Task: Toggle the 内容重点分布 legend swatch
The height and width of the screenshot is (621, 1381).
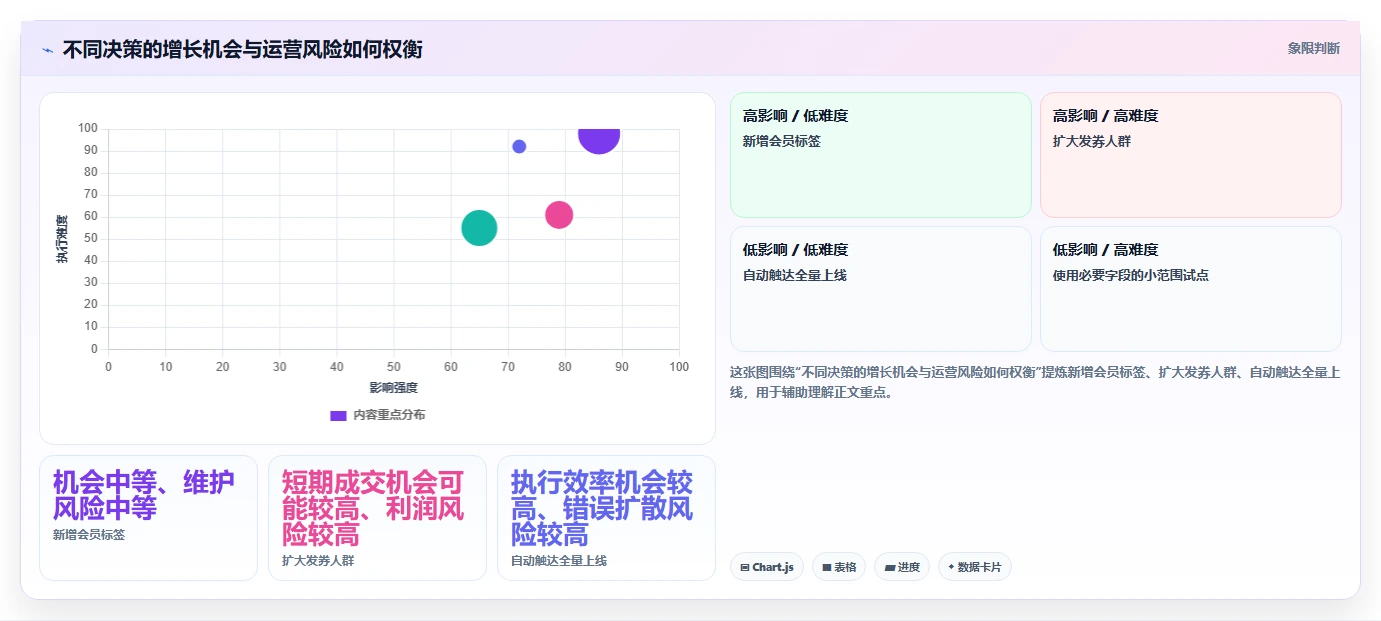Action: pos(338,415)
